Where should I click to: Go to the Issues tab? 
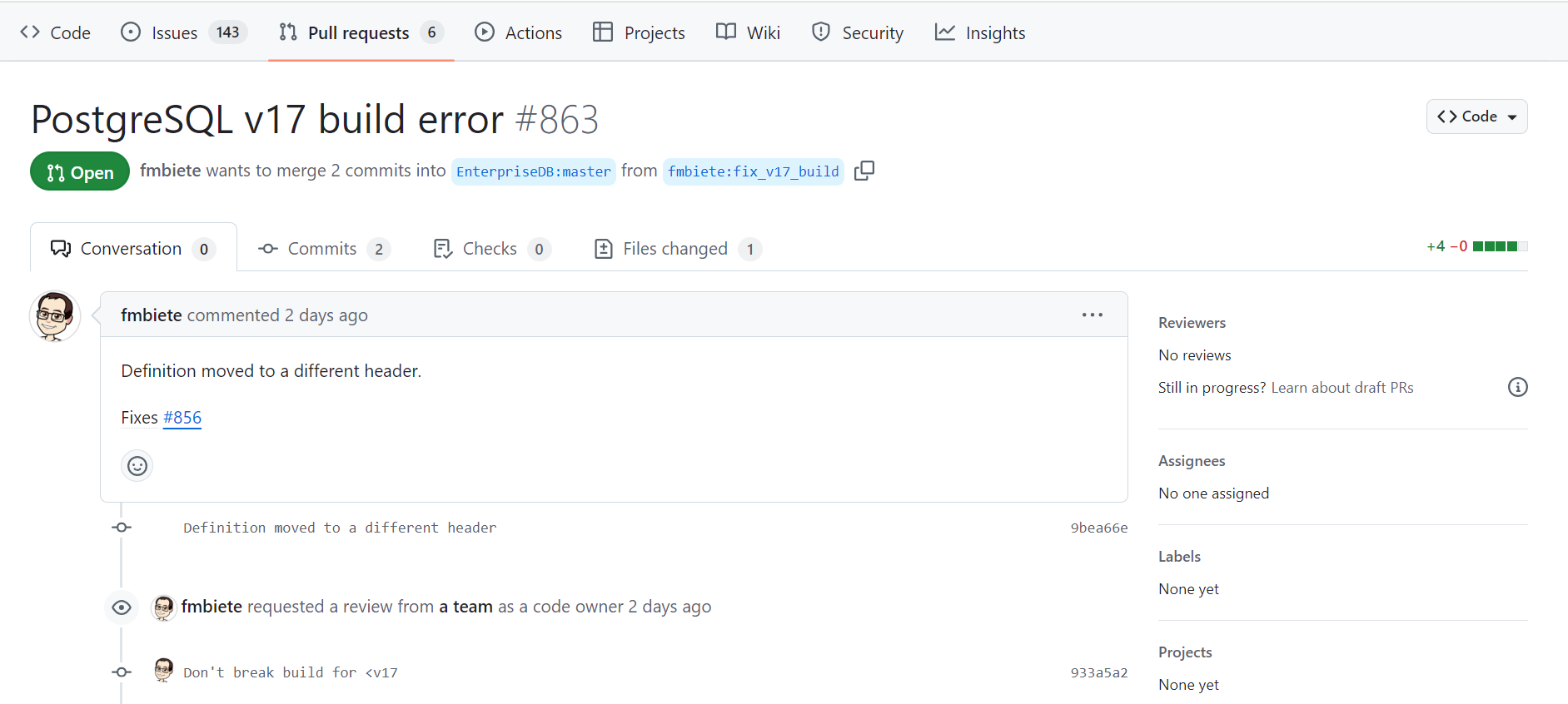click(184, 32)
